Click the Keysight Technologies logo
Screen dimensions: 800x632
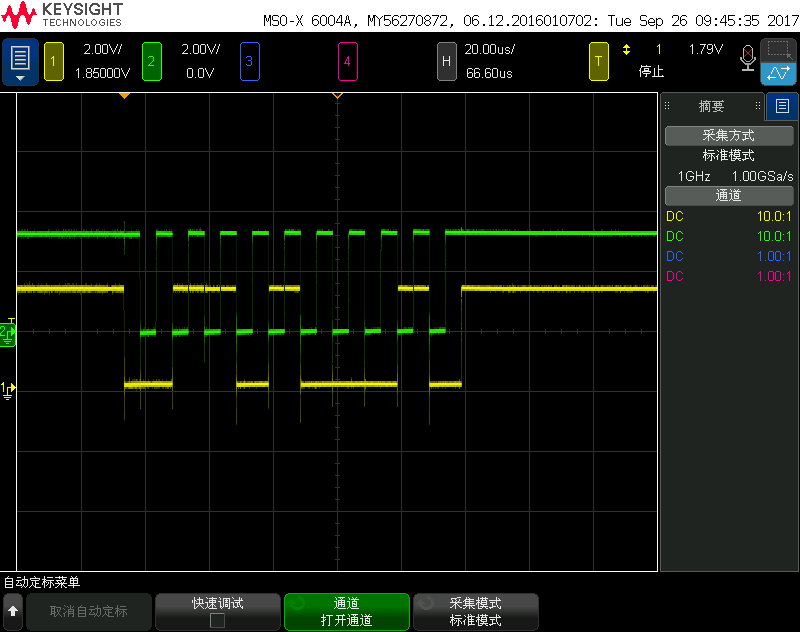62,15
